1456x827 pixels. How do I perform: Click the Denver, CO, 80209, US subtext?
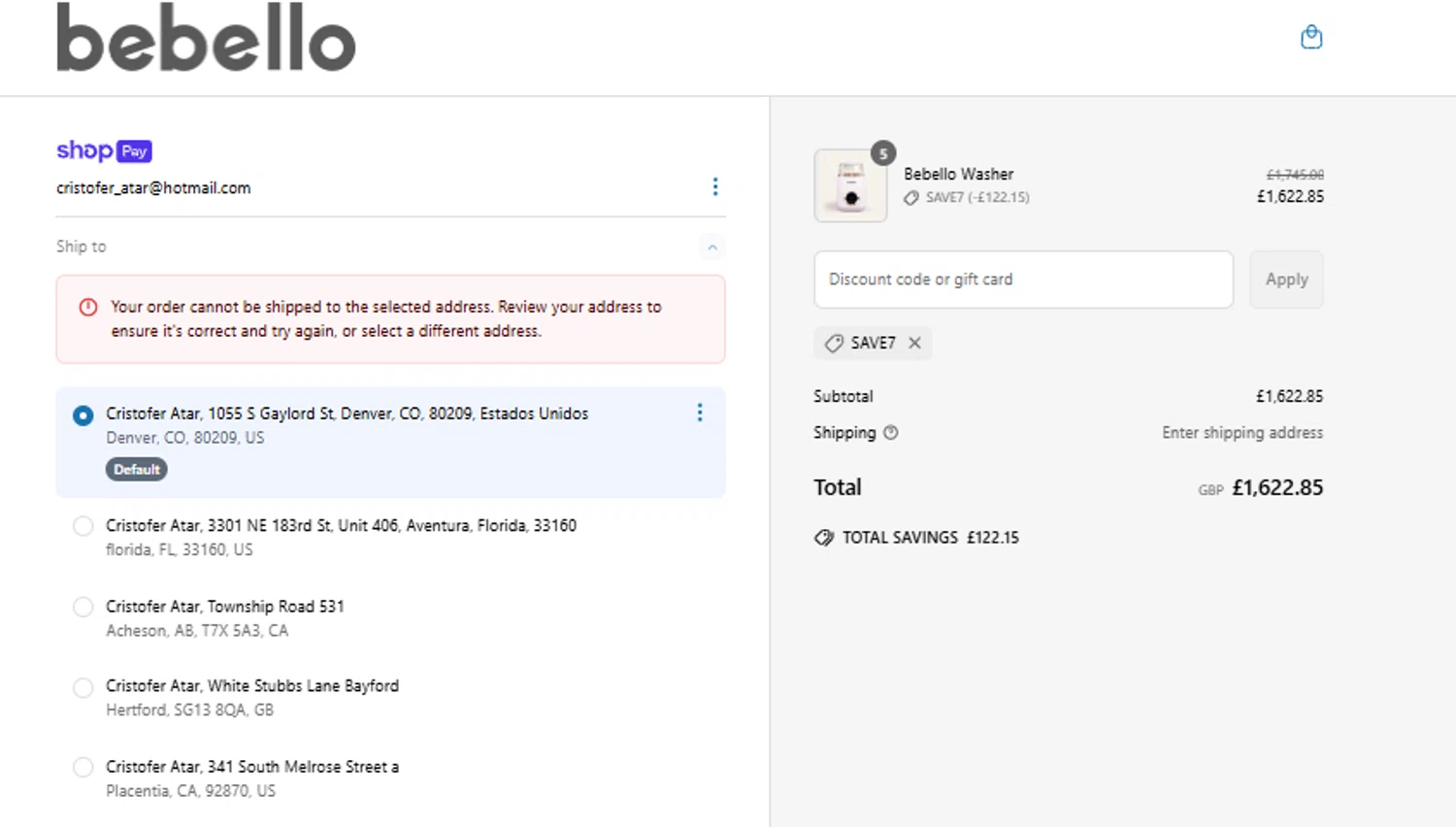click(185, 438)
